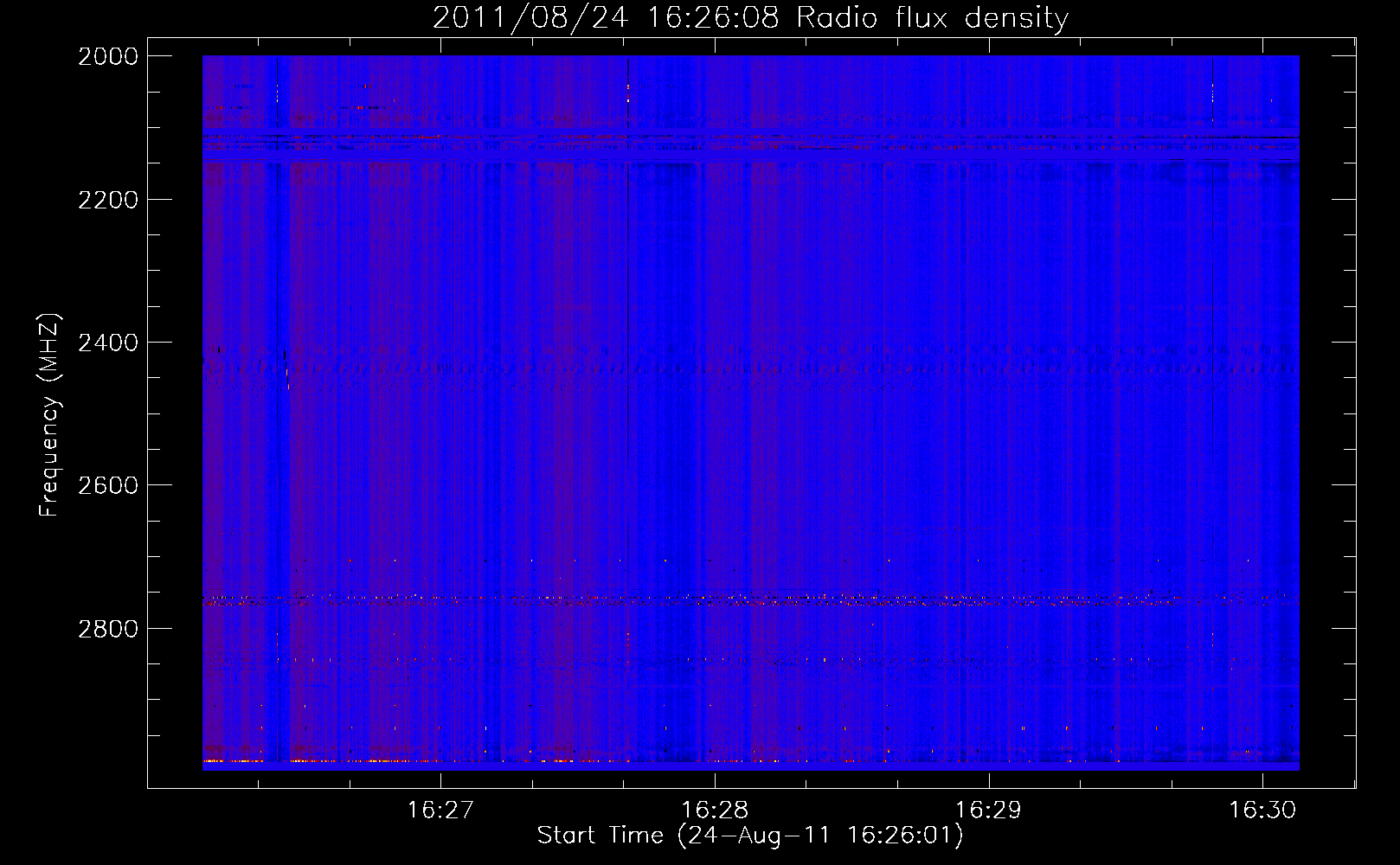Image resolution: width=1400 pixels, height=865 pixels.
Task: Click the 16:30 time tick label
Action: (1262, 810)
